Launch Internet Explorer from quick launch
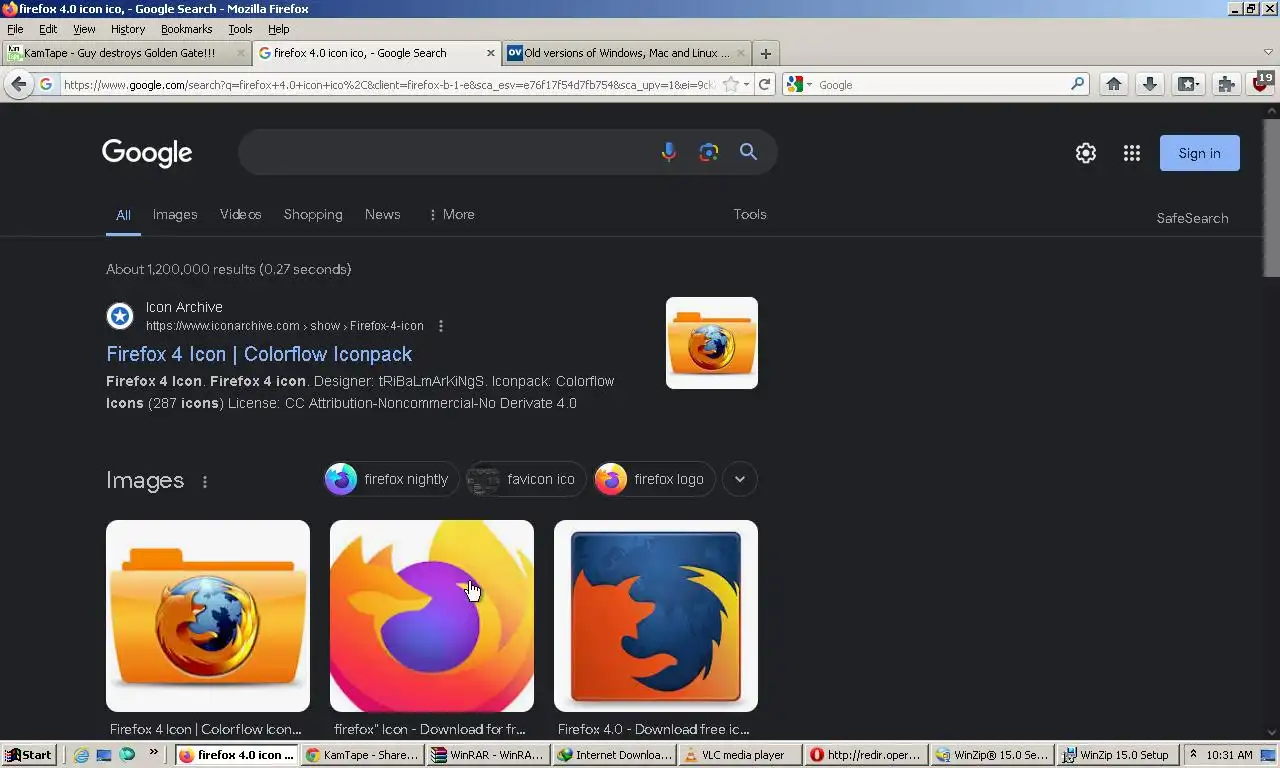This screenshot has height=768, width=1280. tap(82, 755)
